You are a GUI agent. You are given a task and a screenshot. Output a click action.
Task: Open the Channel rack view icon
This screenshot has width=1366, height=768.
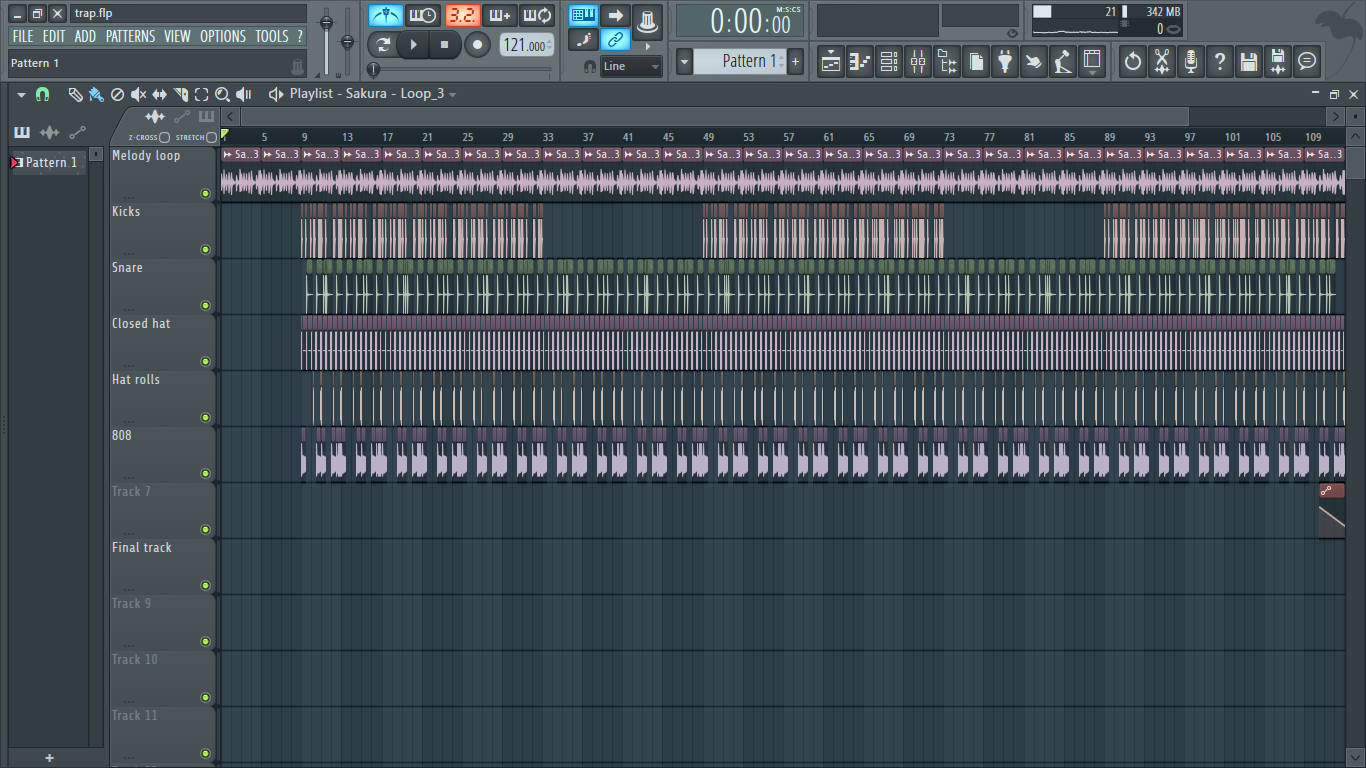(889, 61)
